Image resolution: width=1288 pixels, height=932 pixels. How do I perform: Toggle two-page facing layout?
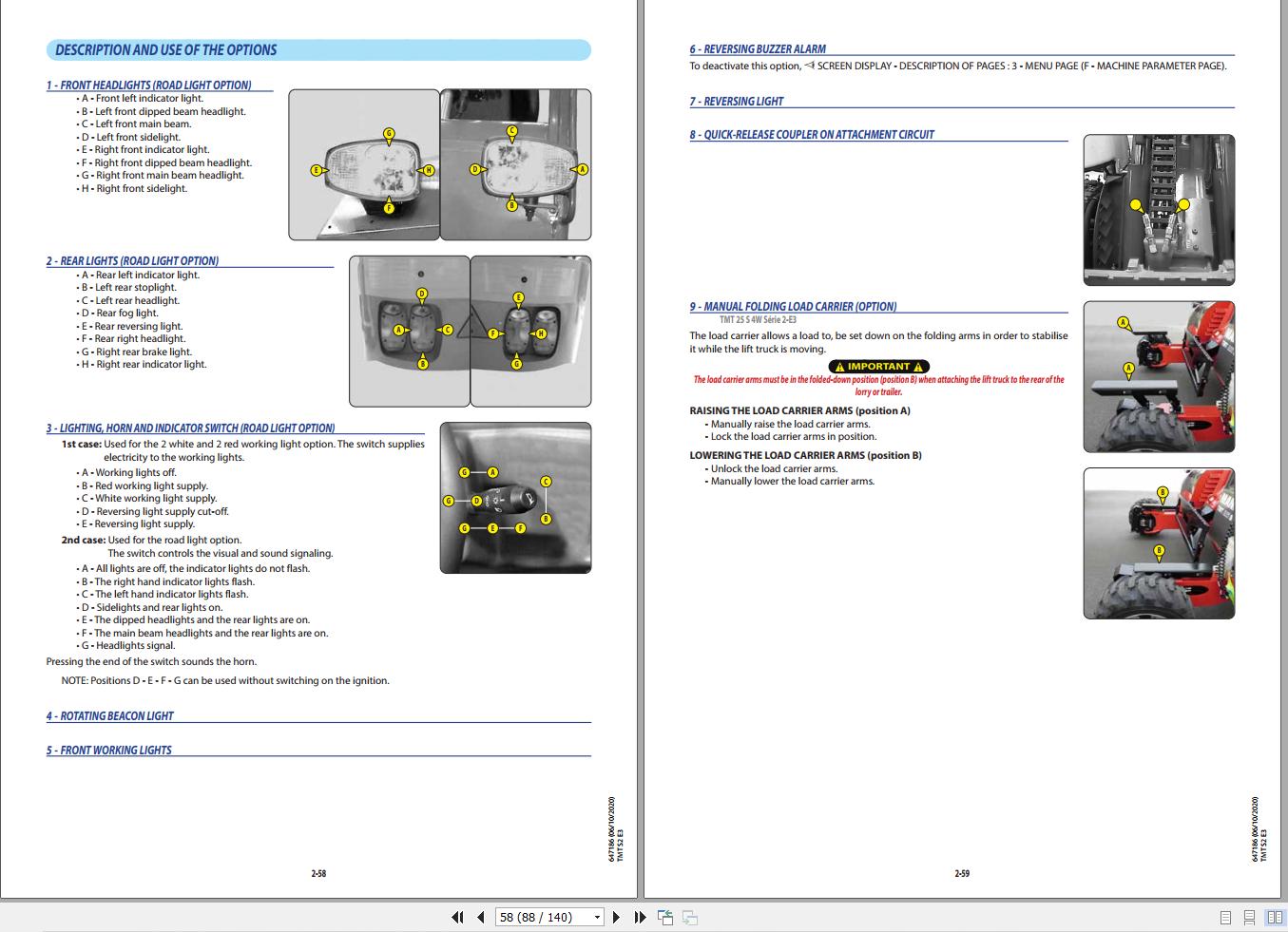(x=1275, y=918)
